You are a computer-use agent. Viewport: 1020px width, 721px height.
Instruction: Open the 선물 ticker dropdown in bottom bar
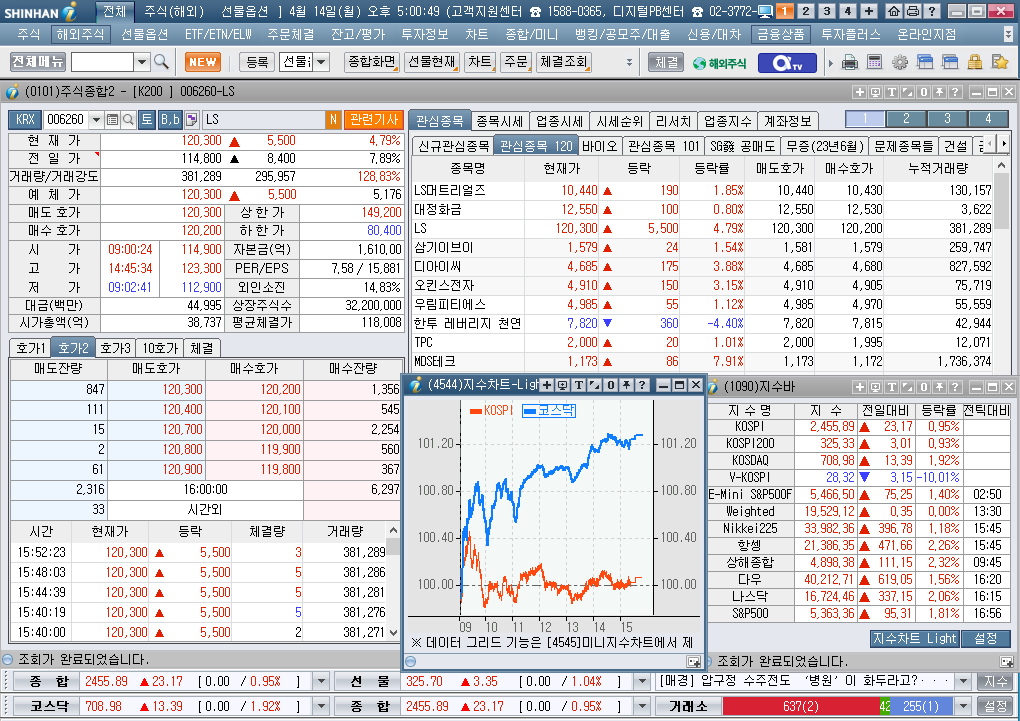pos(641,681)
